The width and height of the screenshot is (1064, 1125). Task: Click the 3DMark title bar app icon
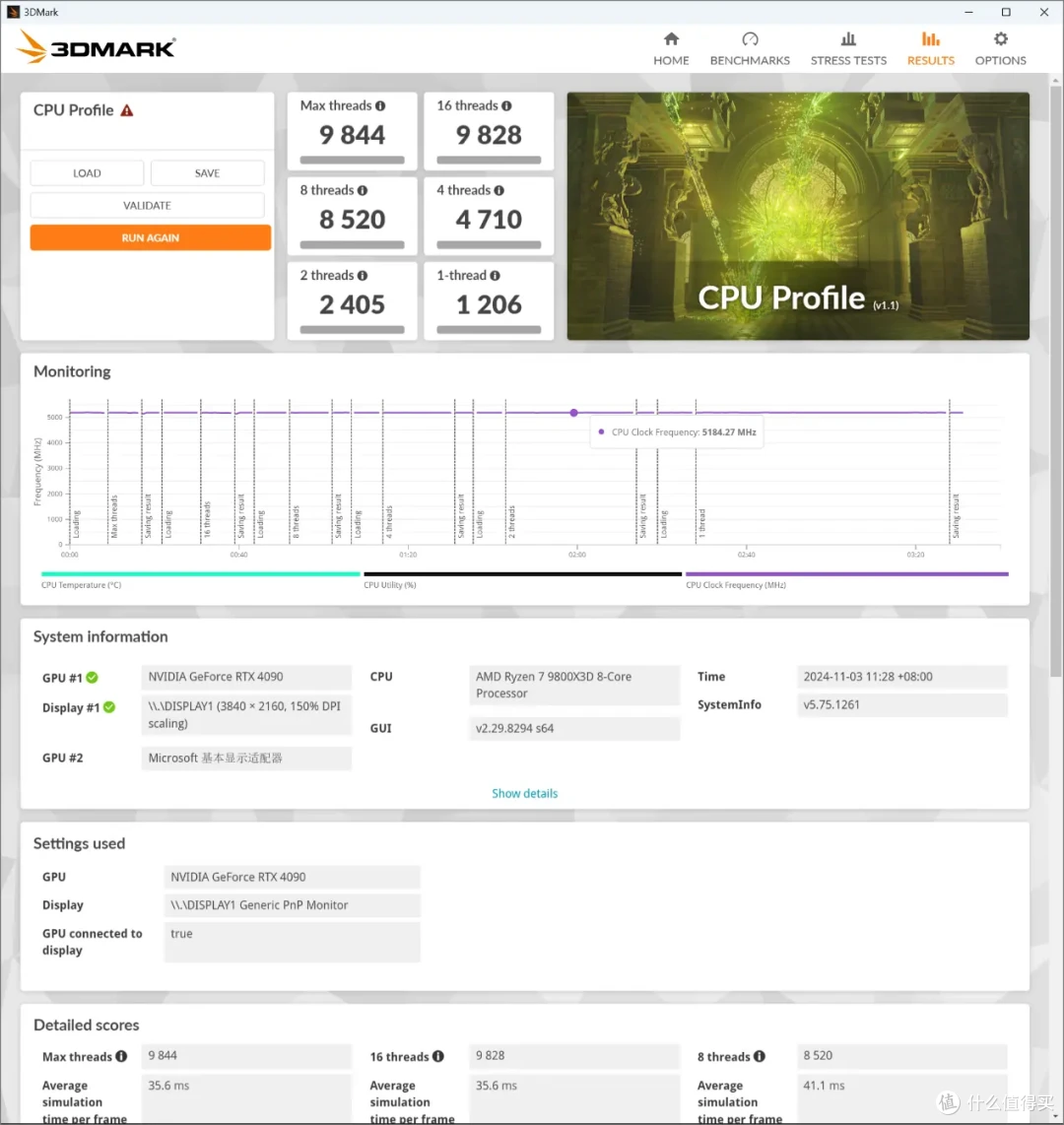(x=13, y=12)
